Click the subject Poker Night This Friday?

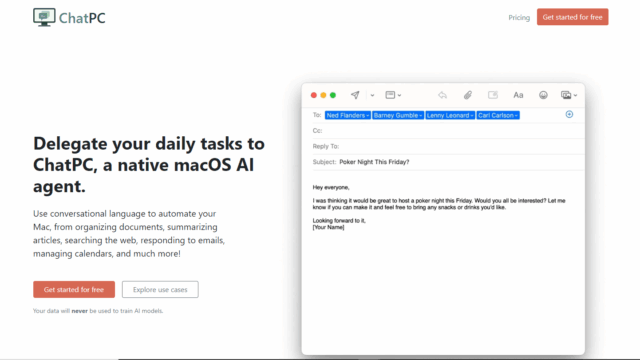(x=374, y=162)
